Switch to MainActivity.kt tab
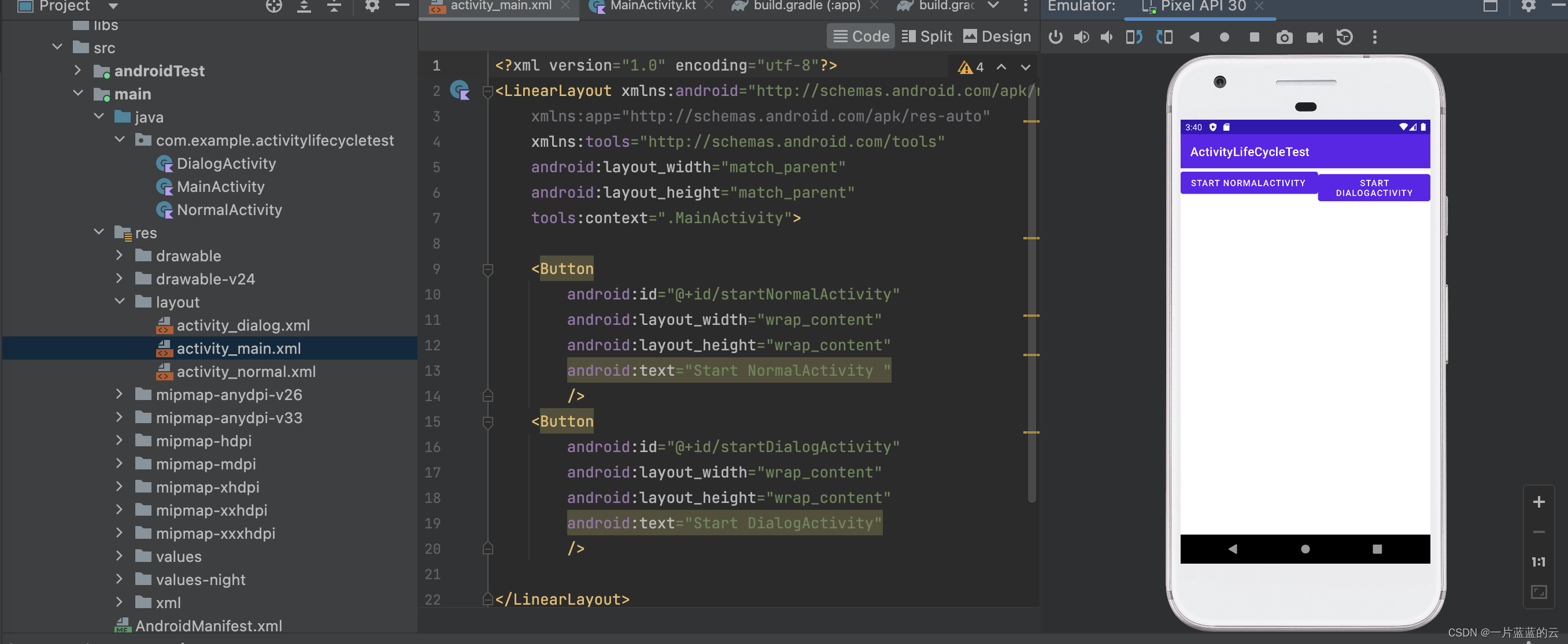Screen dimensions: 1568x644 [x=652, y=6]
